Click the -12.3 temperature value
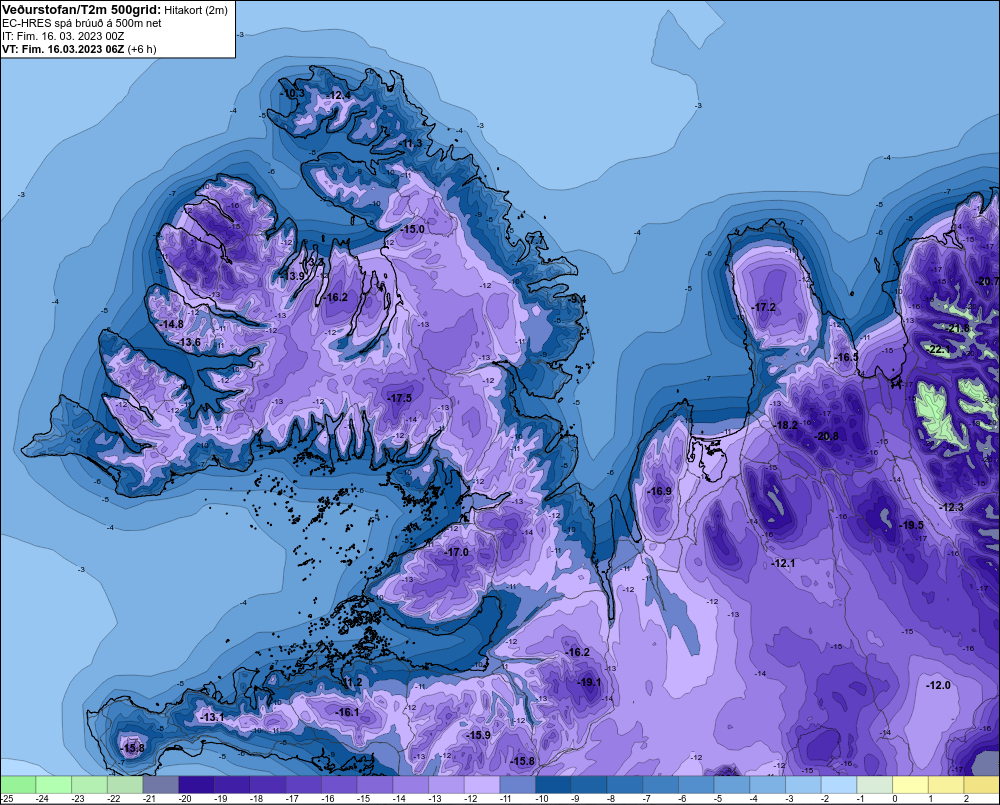Screen dimensions: 1000x805 [952, 507]
